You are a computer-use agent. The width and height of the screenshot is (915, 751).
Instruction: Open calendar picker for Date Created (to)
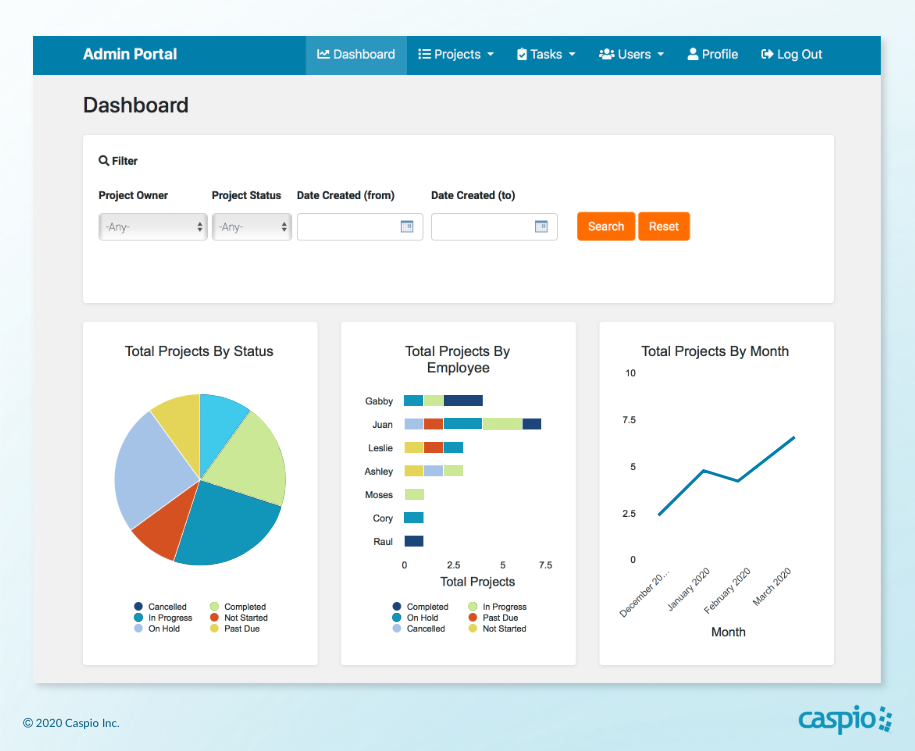(541, 227)
